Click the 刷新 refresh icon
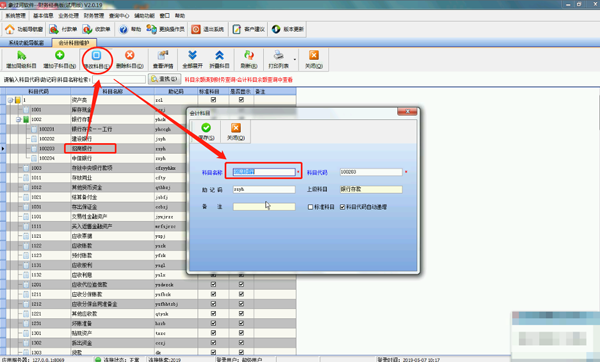This screenshot has height=362, width=600. click(x=249, y=55)
